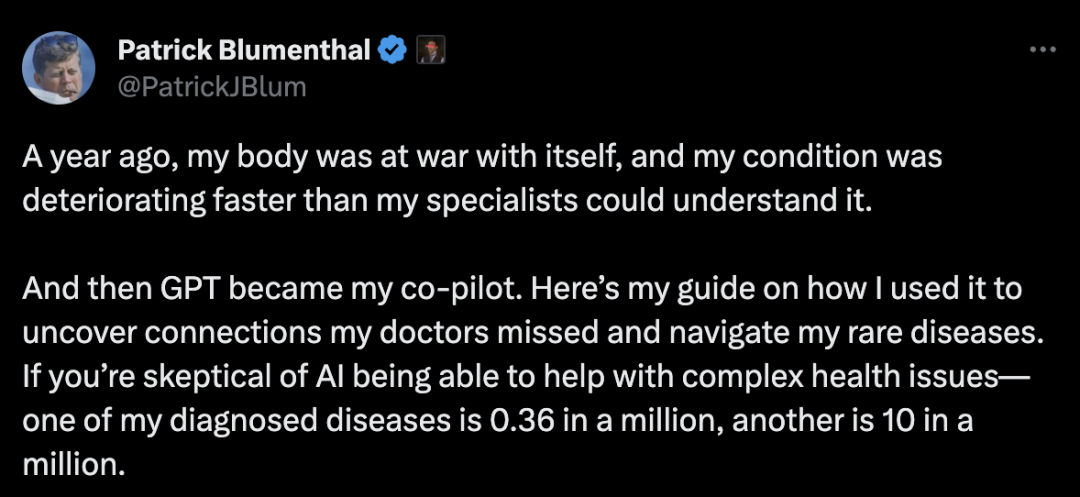Open Patrick Blumenthal's profile avatar

59,68
